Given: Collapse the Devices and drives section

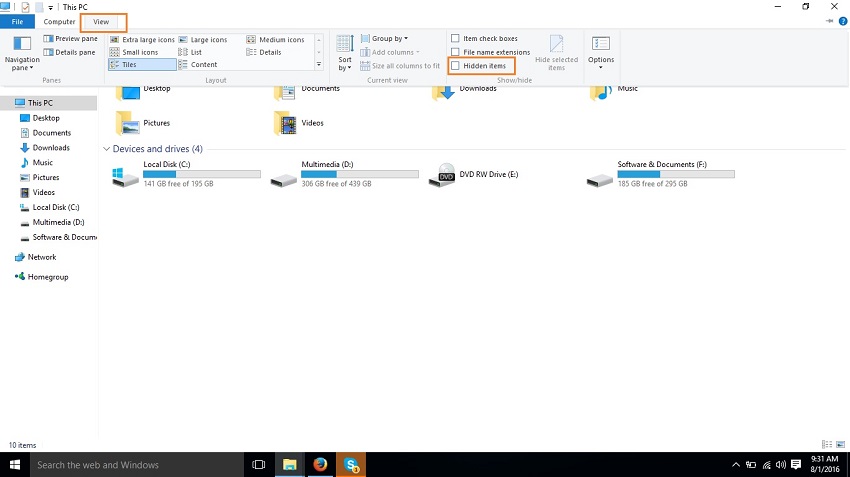Looking at the screenshot, I should point(107,149).
